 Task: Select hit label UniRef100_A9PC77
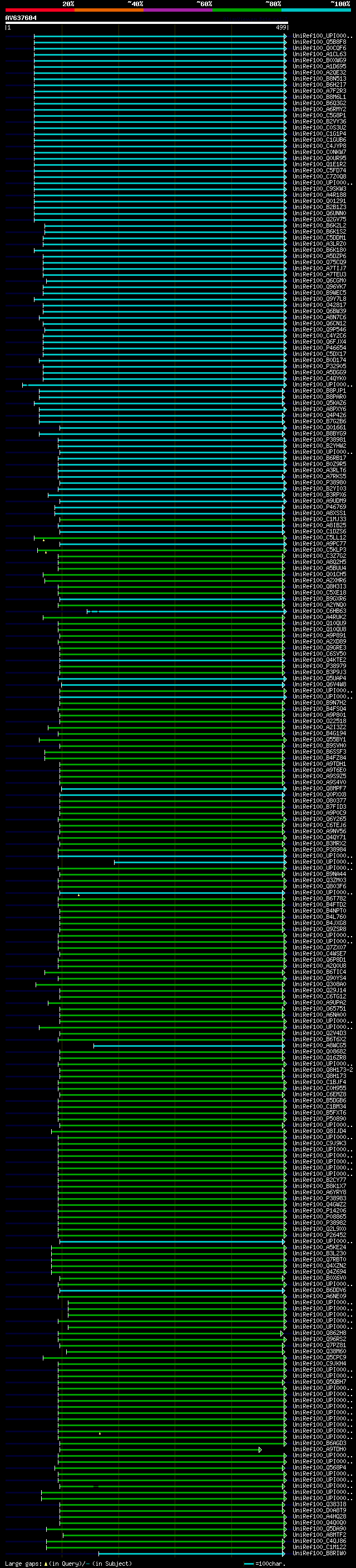(319, 543)
